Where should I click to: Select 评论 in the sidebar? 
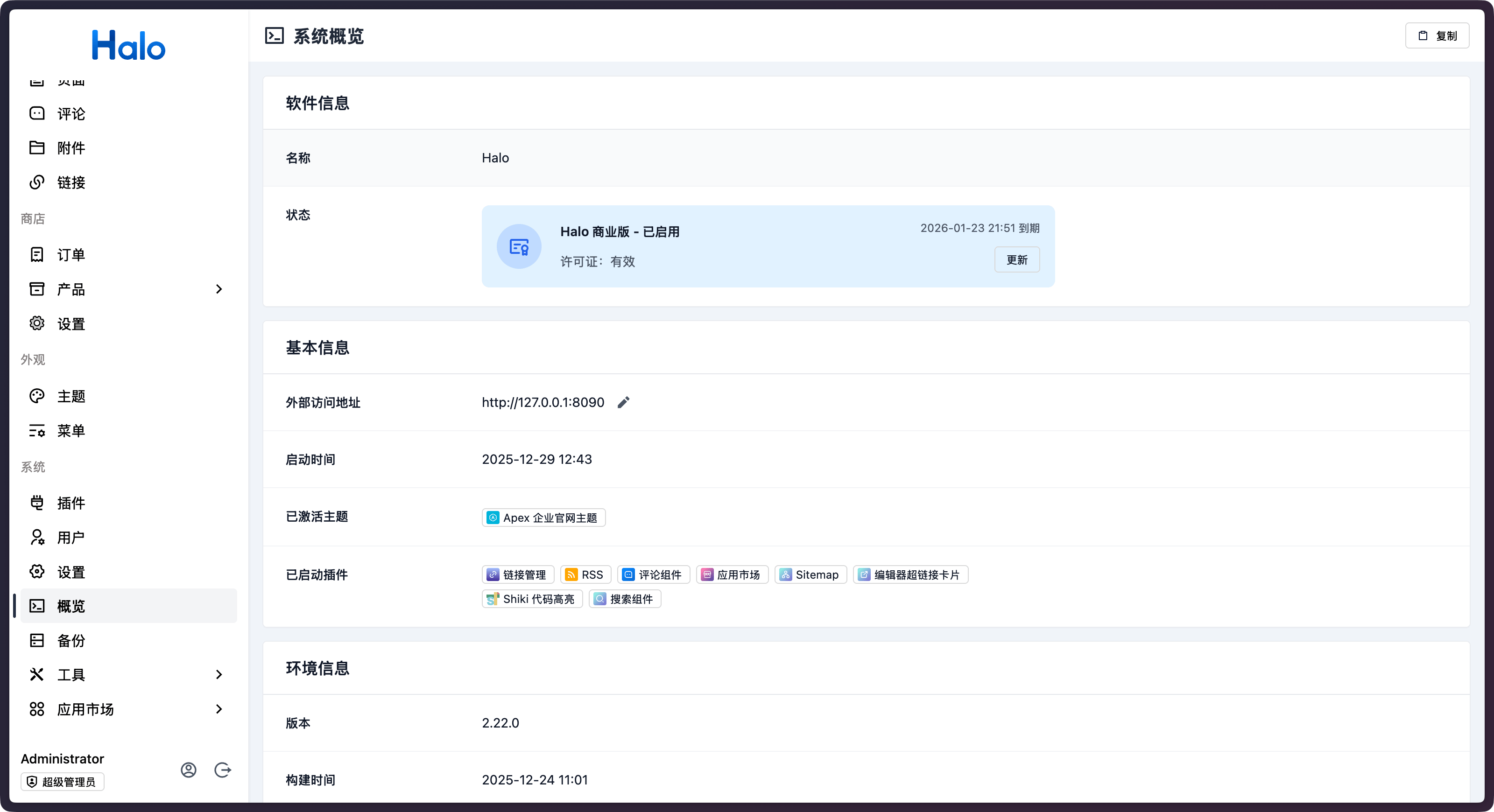[x=71, y=113]
